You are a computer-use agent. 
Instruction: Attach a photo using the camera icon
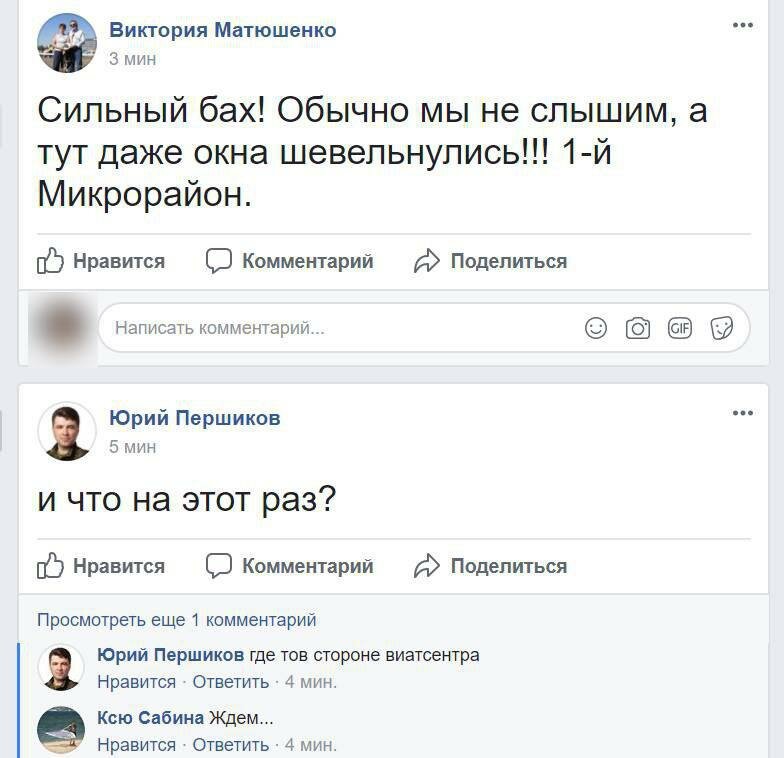(x=638, y=328)
